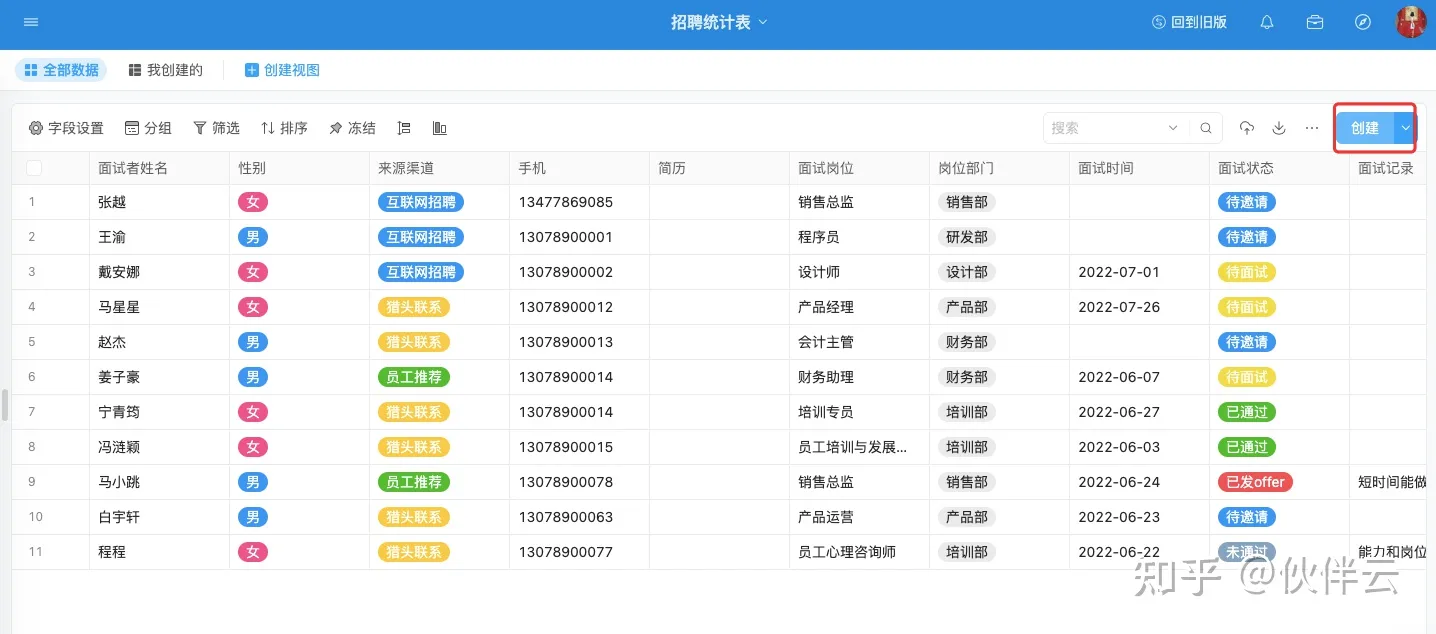Click interview date 2022-06-07

(1119, 377)
